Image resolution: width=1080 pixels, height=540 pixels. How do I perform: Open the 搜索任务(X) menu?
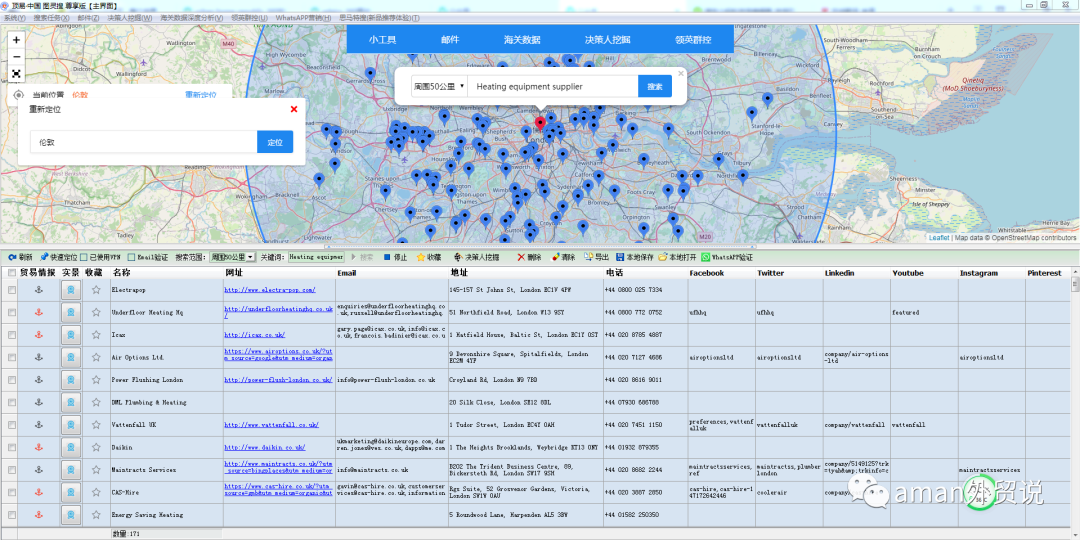52,17
